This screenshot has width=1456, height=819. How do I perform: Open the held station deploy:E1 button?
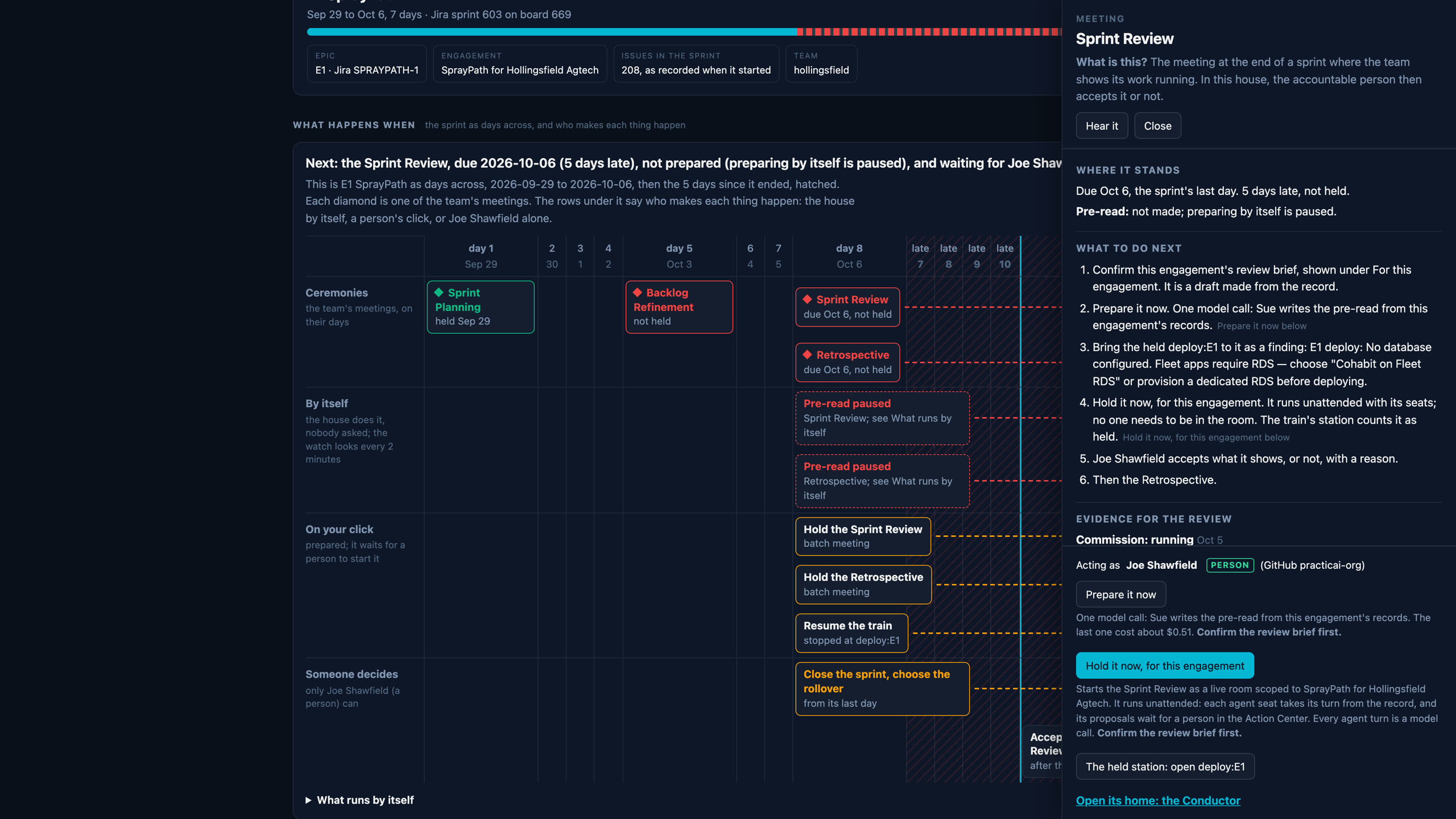[x=1165, y=766]
